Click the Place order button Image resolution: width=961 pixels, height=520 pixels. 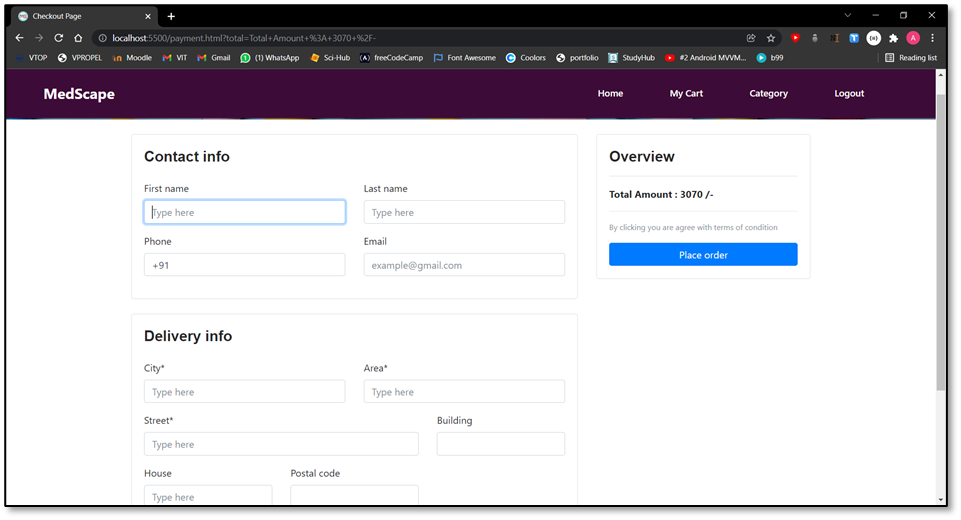coord(703,254)
